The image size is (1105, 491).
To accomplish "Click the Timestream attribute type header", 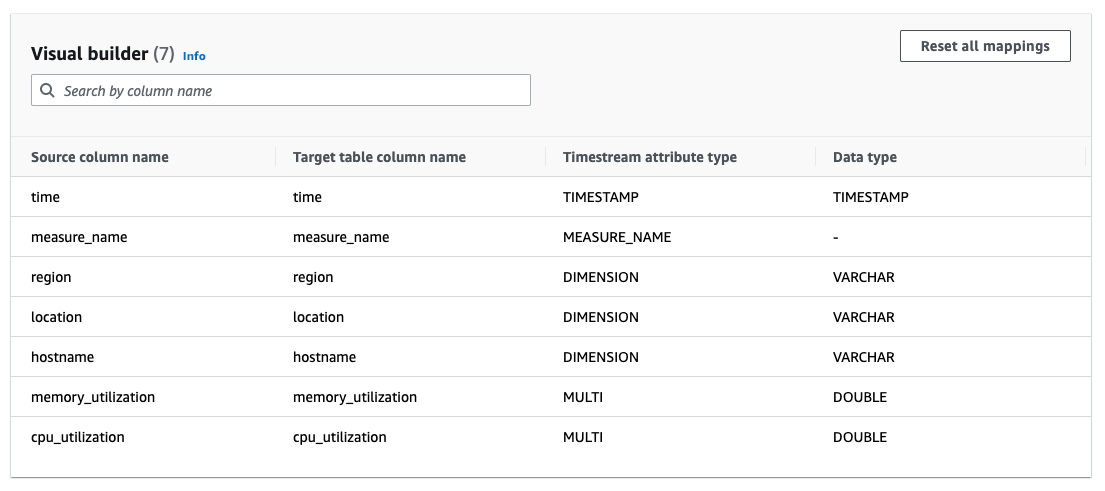I will 649,157.
